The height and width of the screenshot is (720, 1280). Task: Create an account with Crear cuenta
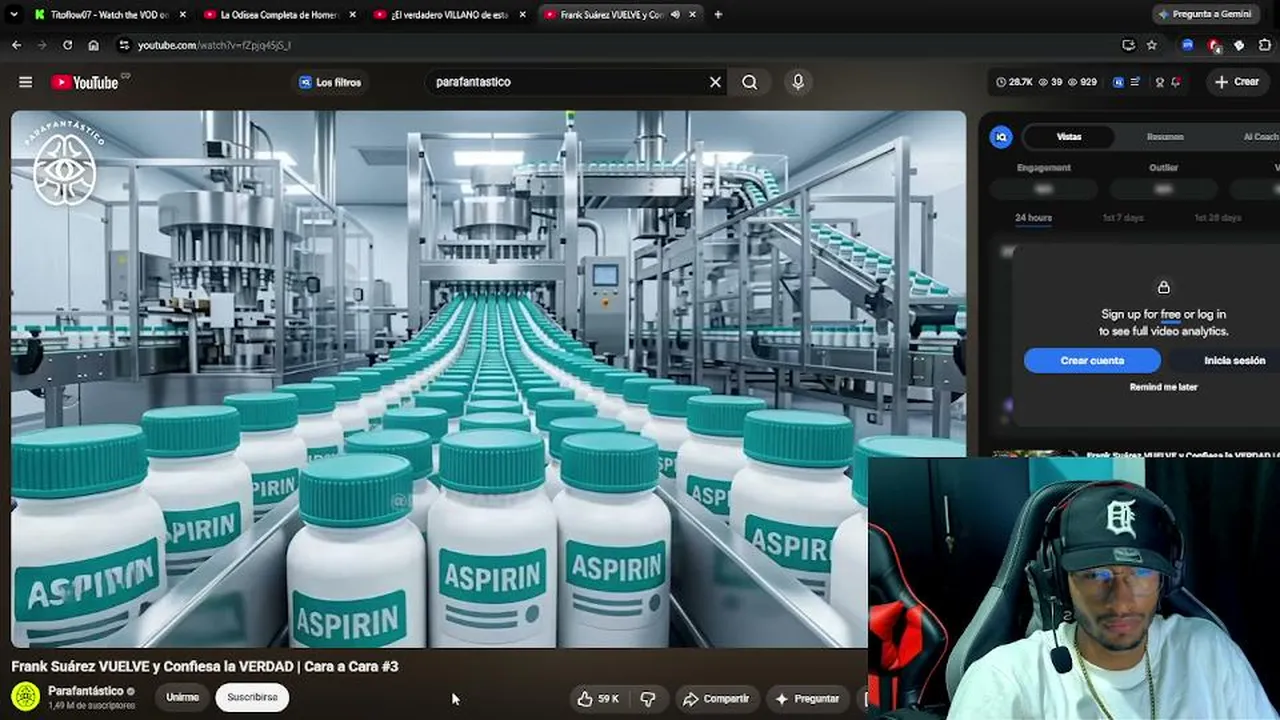[1092, 360]
